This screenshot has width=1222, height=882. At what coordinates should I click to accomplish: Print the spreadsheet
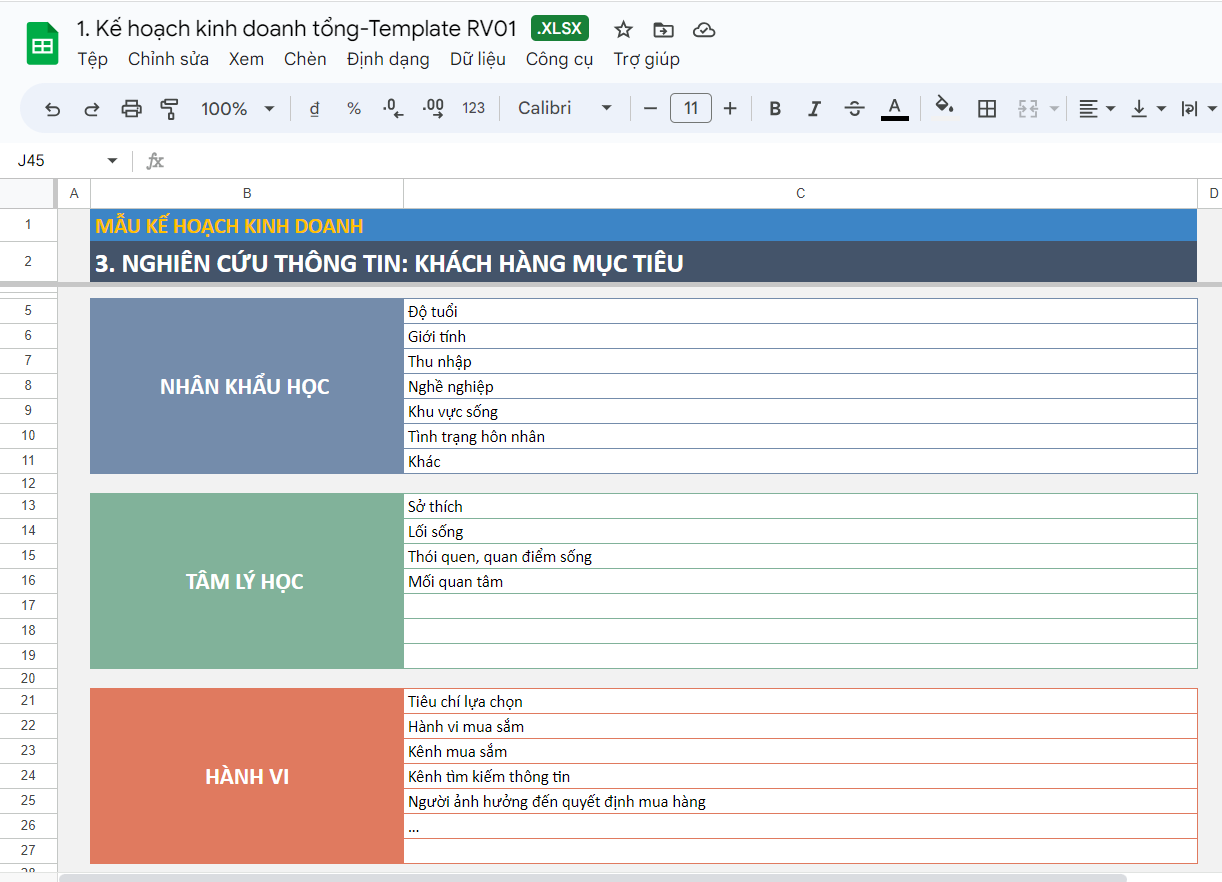pyautogui.click(x=131, y=108)
